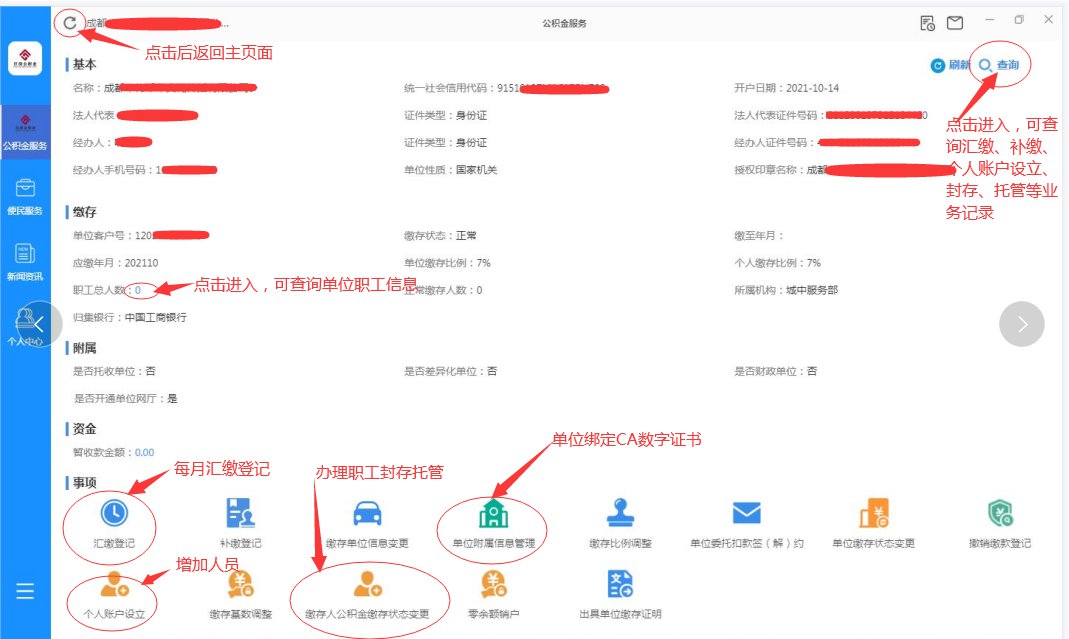
Task: Open 单位附属信息管理 building icon
Action: [x=493, y=513]
